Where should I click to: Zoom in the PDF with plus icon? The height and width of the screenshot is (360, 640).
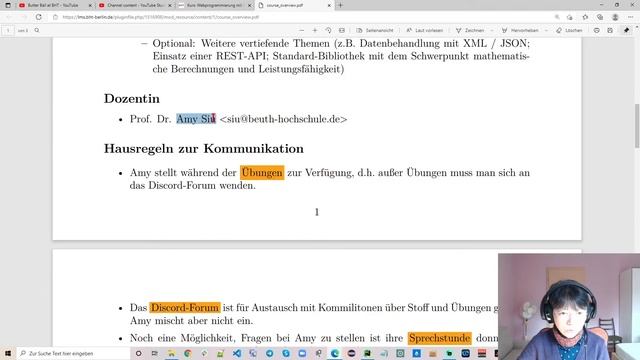pos(315,30)
